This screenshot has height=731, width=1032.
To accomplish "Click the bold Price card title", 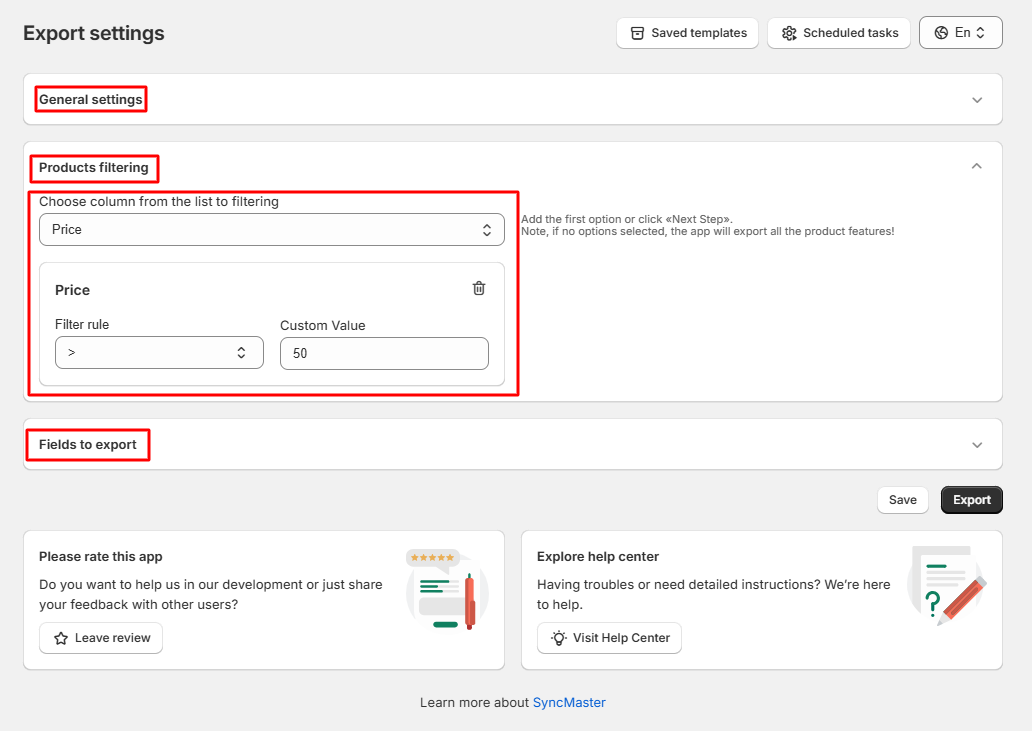I will pos(72,290).
